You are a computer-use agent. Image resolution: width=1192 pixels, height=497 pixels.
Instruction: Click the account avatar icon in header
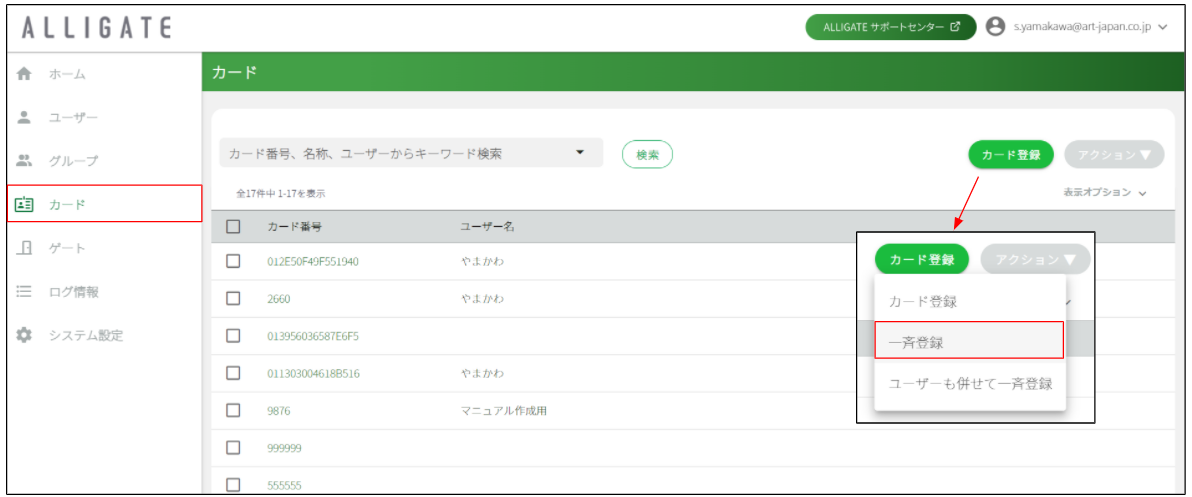(995, 27)
